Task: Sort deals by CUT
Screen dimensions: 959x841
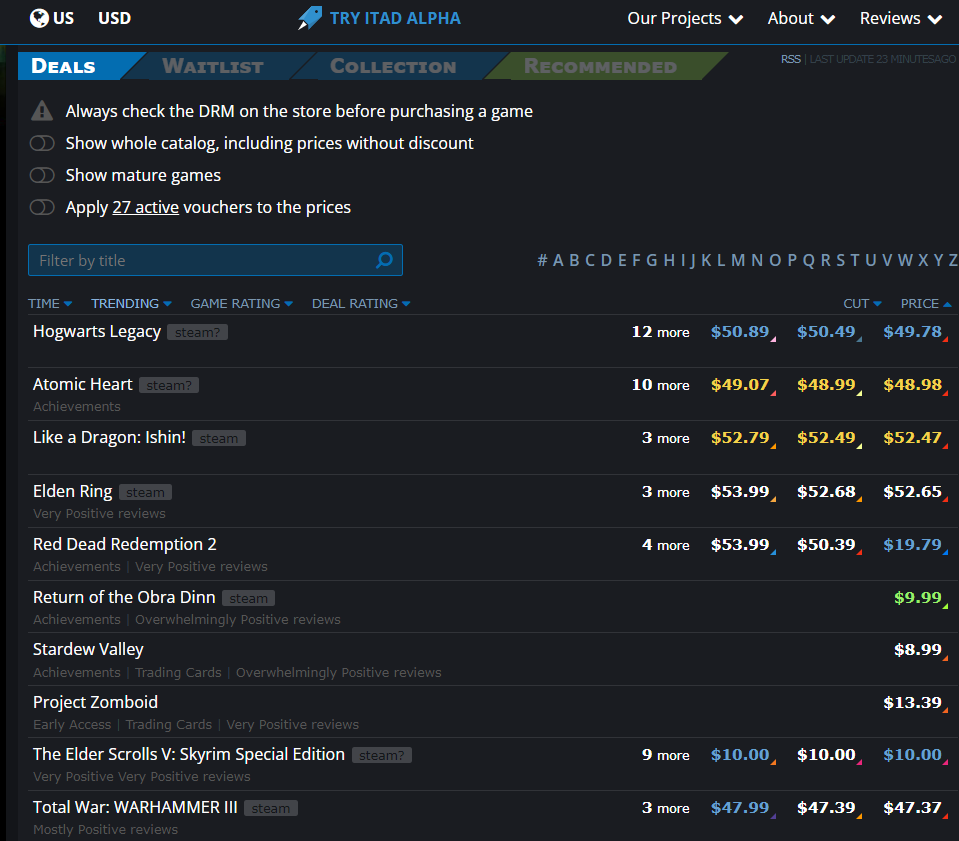Action: pos(862,303)
